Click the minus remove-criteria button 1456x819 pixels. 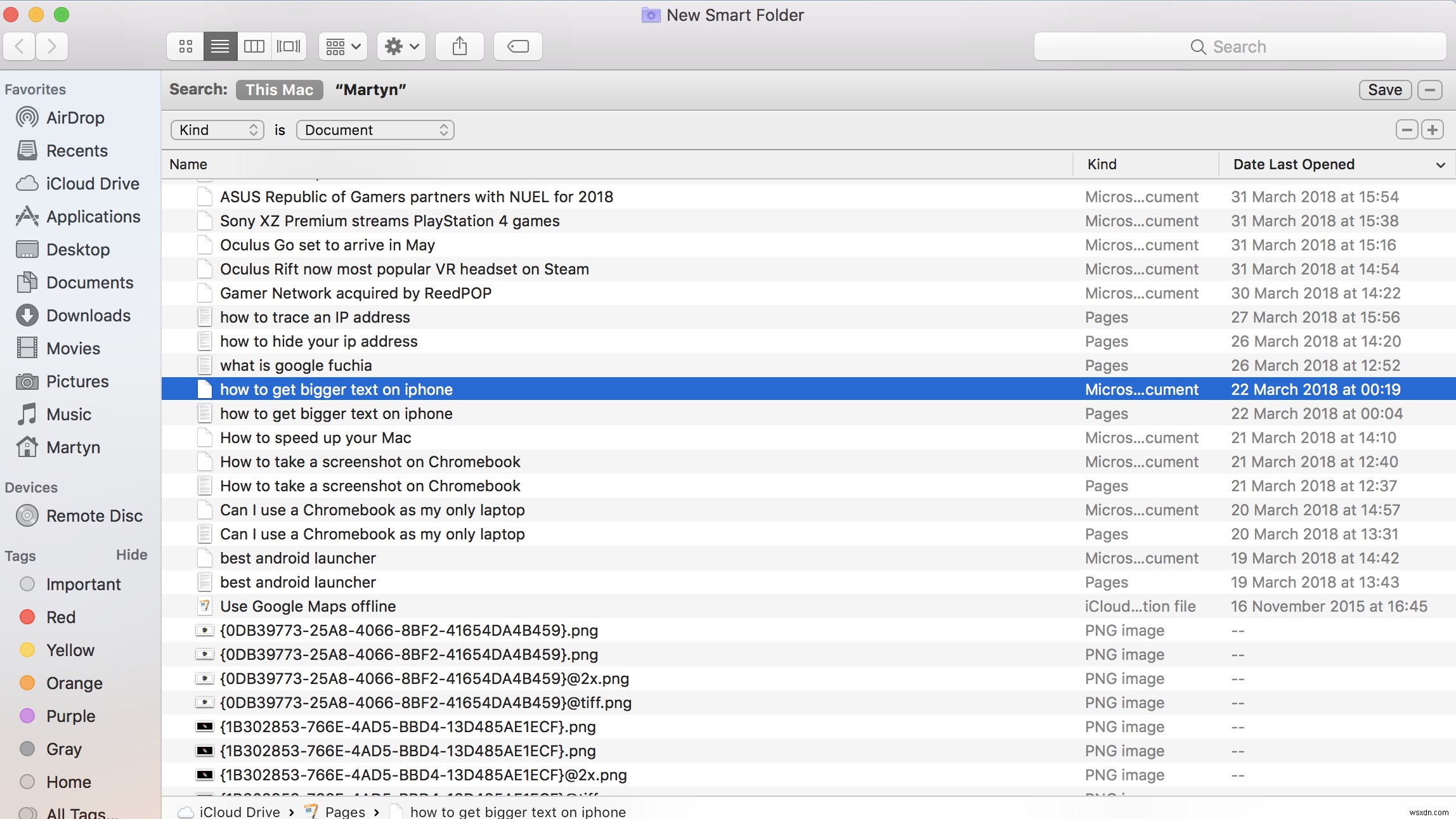tap(1406, 129)
